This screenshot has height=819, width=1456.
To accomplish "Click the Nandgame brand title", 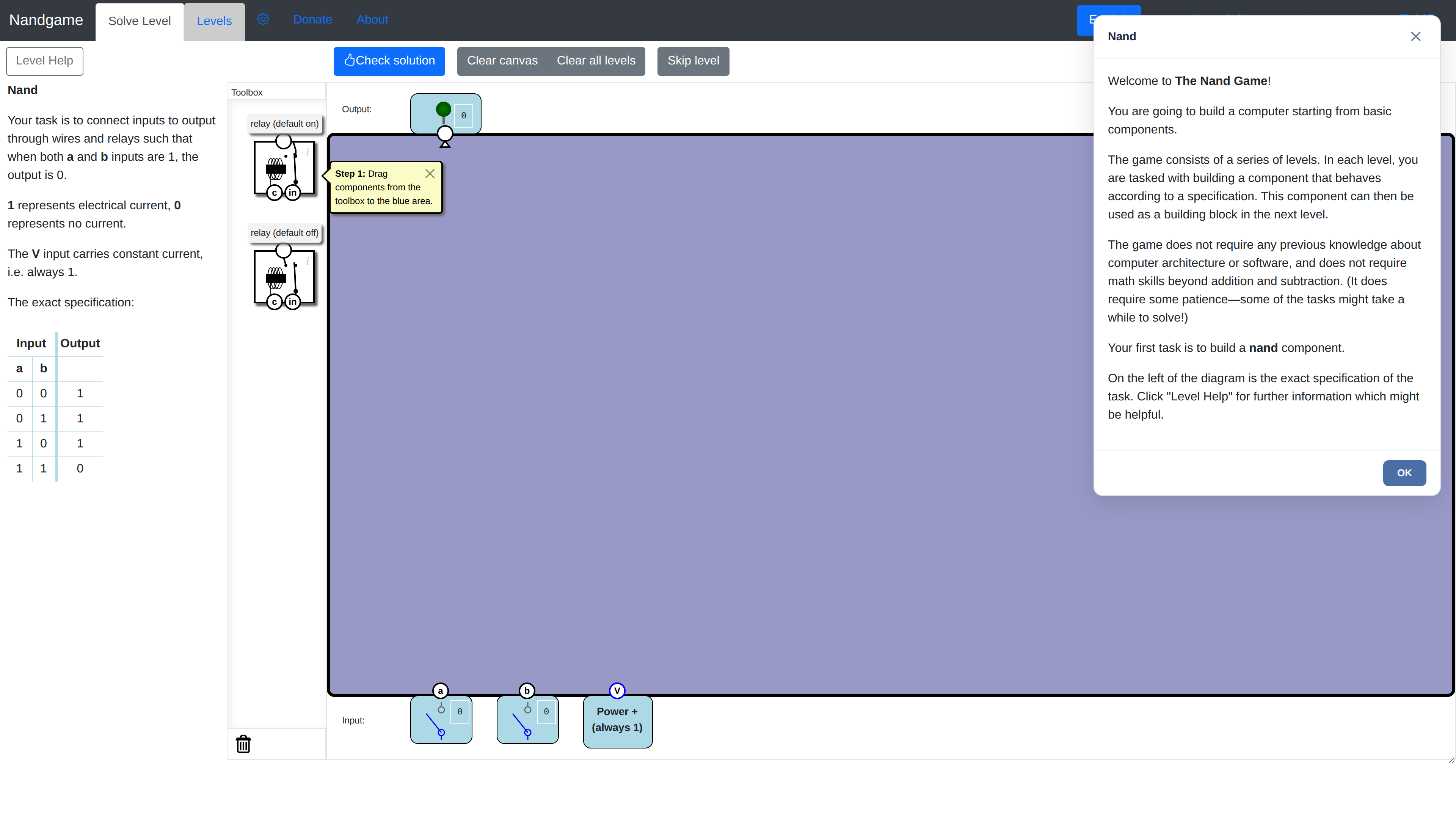I will [x=46, y=20].
